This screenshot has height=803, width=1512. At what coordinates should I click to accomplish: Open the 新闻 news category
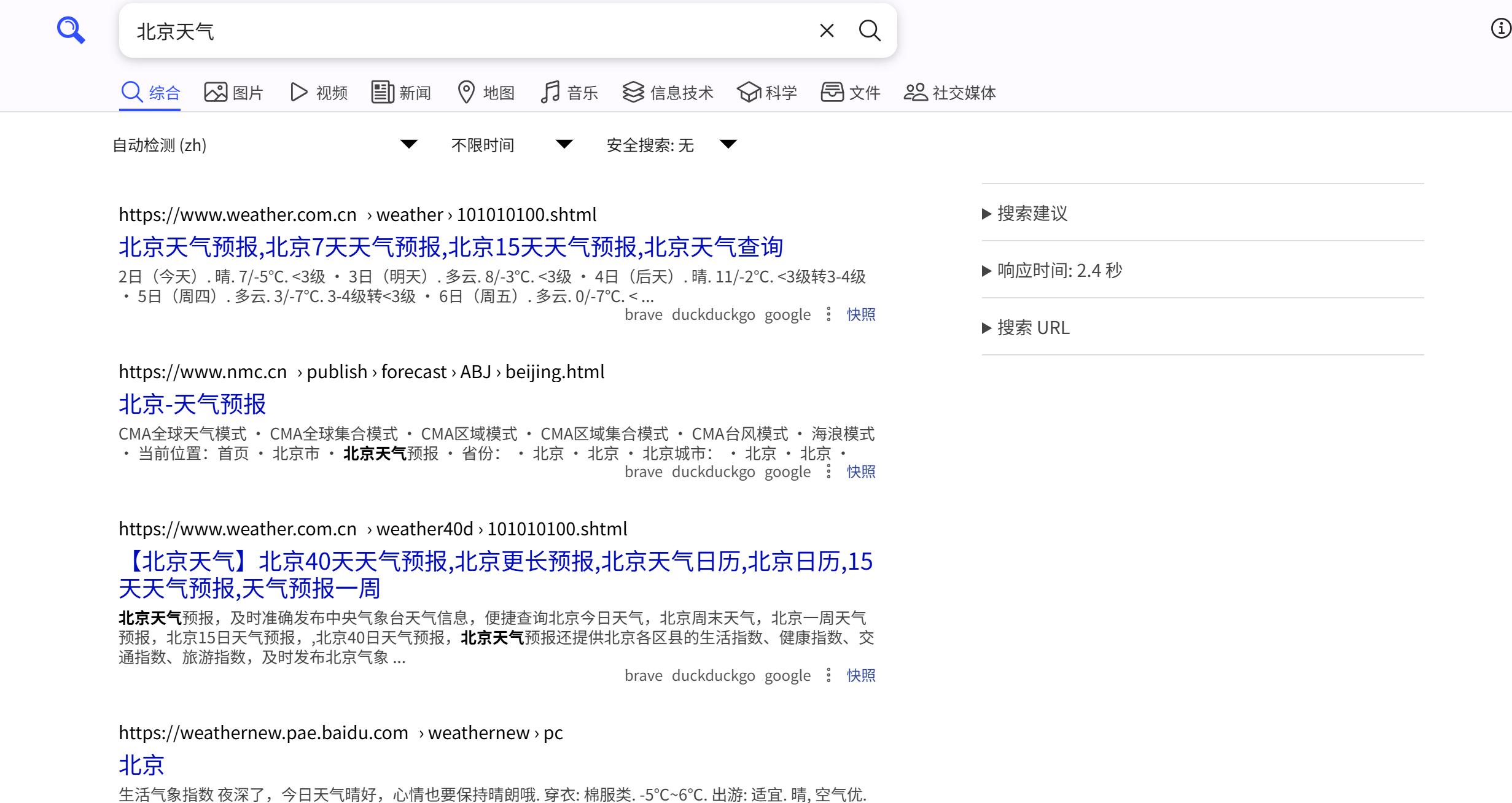coord(401,93)
